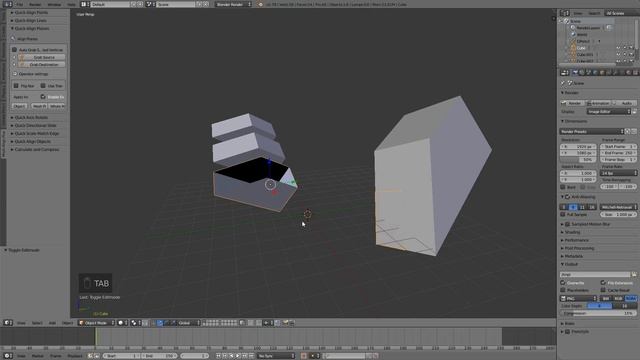The width and height of the screenshot is (640, 360).
Task: Open the Object Mode dropdown
Action: click(x=96, y=323)
